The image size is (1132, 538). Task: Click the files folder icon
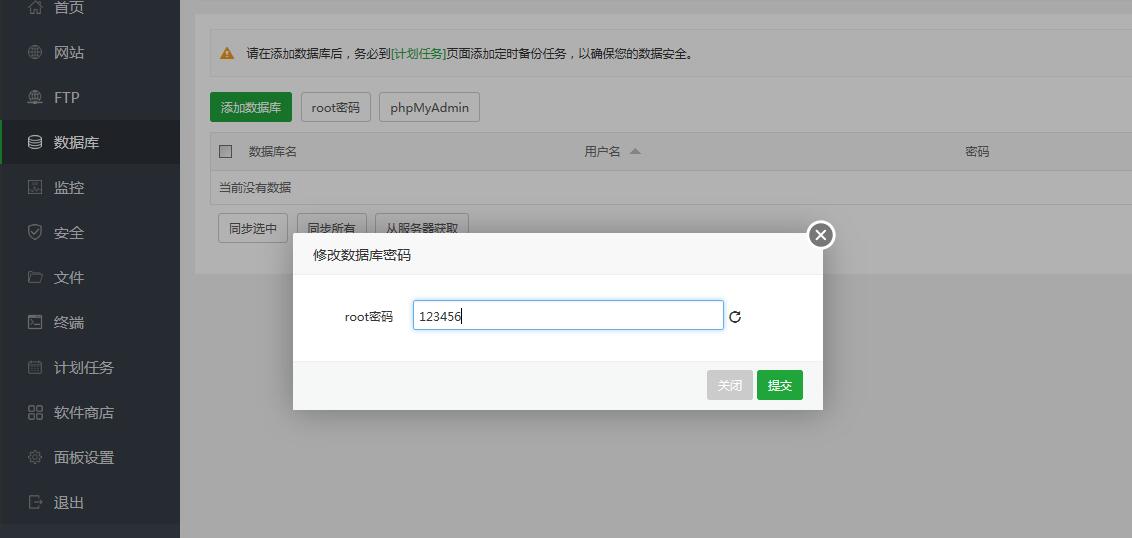35,278
